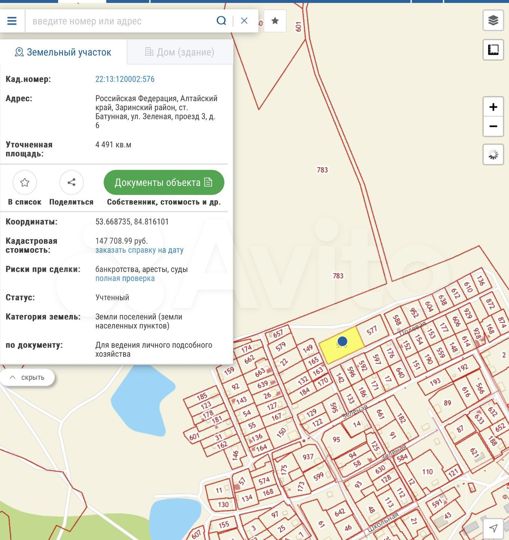The width and height of the screenshot is (509, 540).
Task: Clear the search field with X
Action: (244, 21)
